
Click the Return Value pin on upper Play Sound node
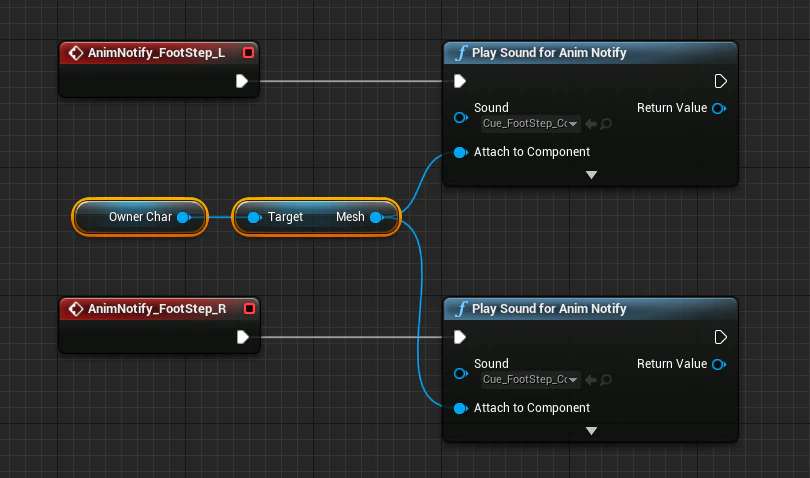[719, 109]
